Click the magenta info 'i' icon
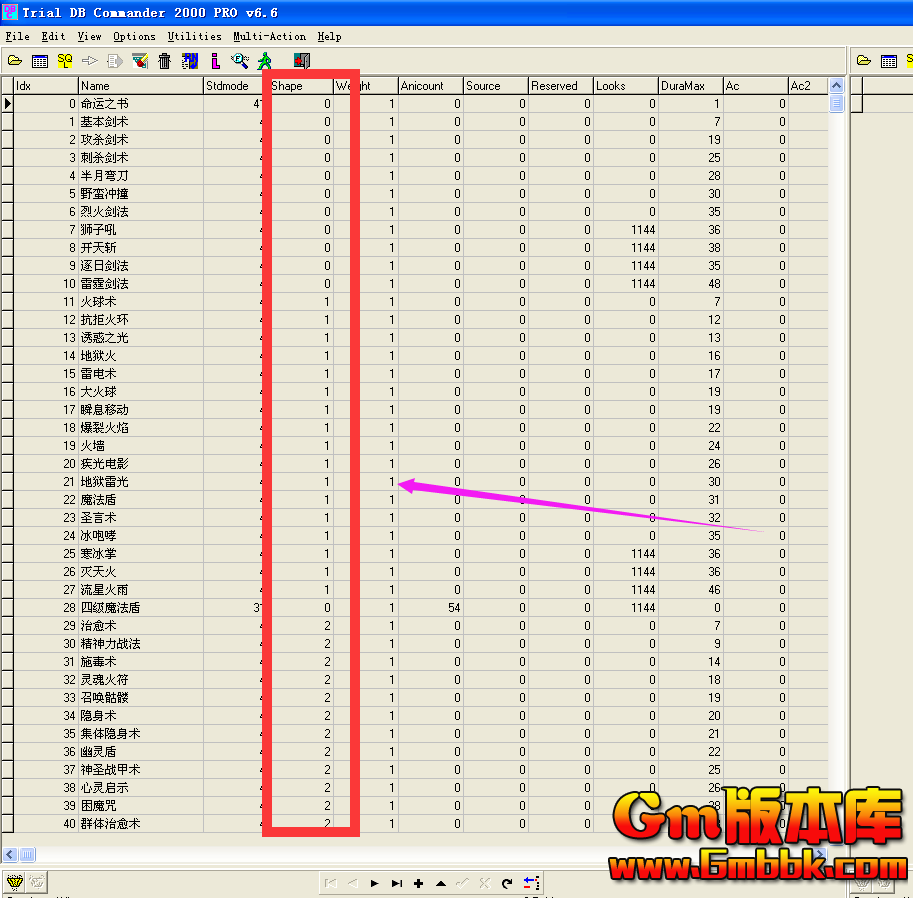913x898 pixels. point(215,61)
